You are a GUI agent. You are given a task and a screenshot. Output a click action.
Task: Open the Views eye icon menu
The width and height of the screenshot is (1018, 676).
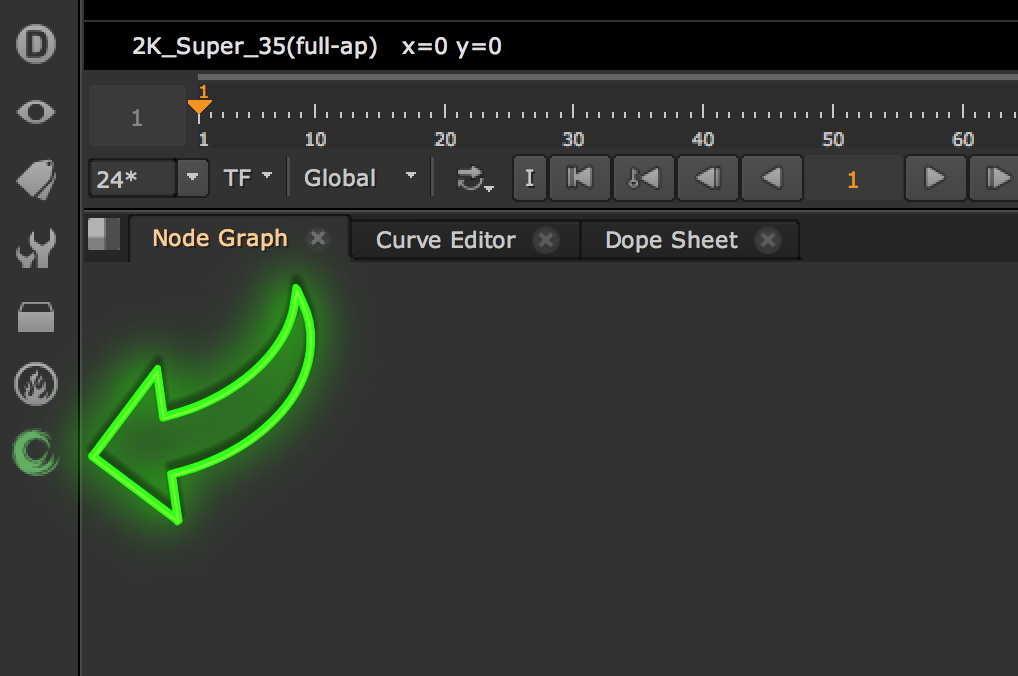(x=36, y=112)
